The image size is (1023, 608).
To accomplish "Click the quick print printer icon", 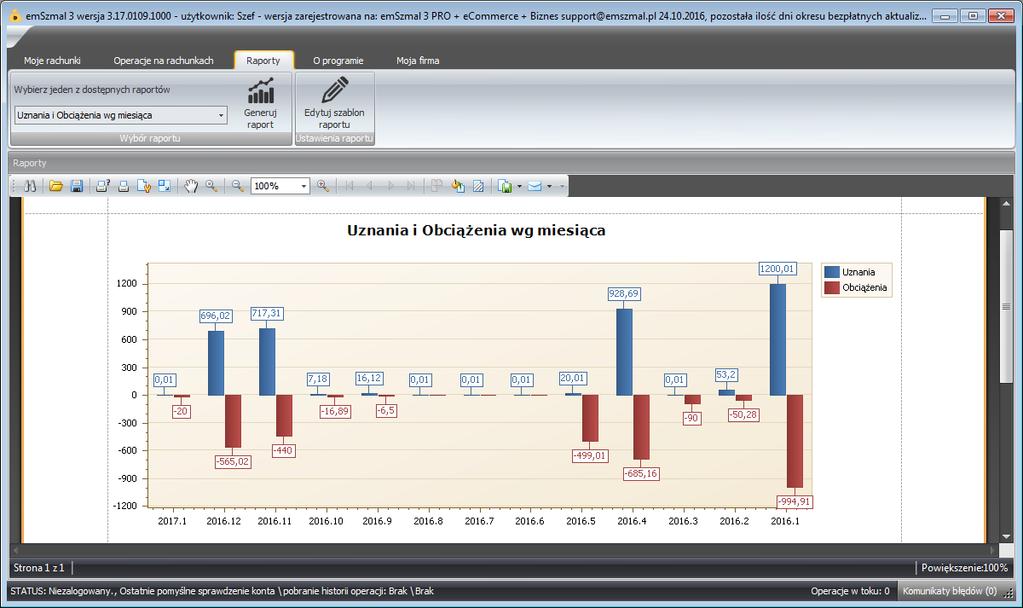I will point(123,186).
